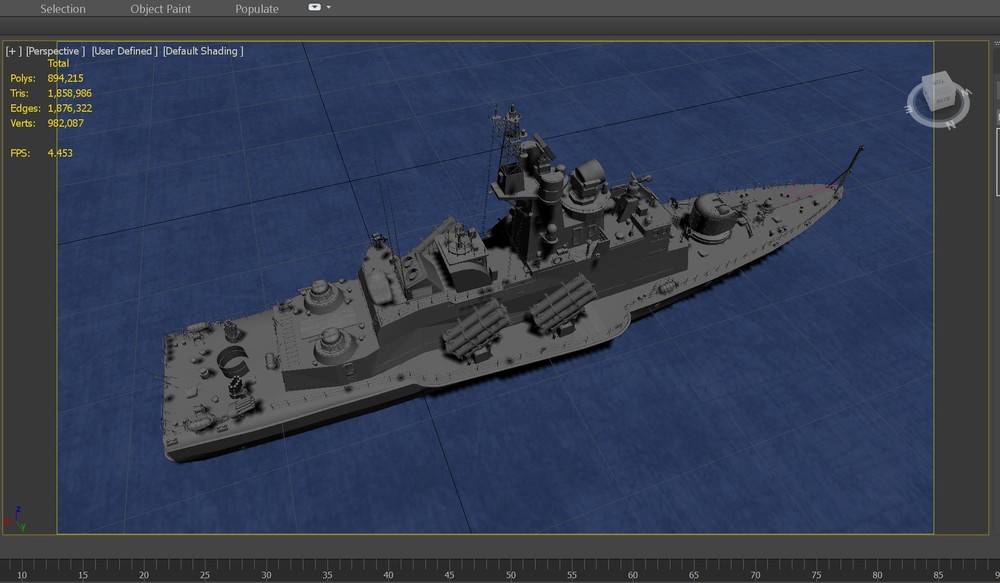Viewport: 1000px width, 583px height.
Task: Switch to the Populate ribbon tab
Action: pos(256,9)
